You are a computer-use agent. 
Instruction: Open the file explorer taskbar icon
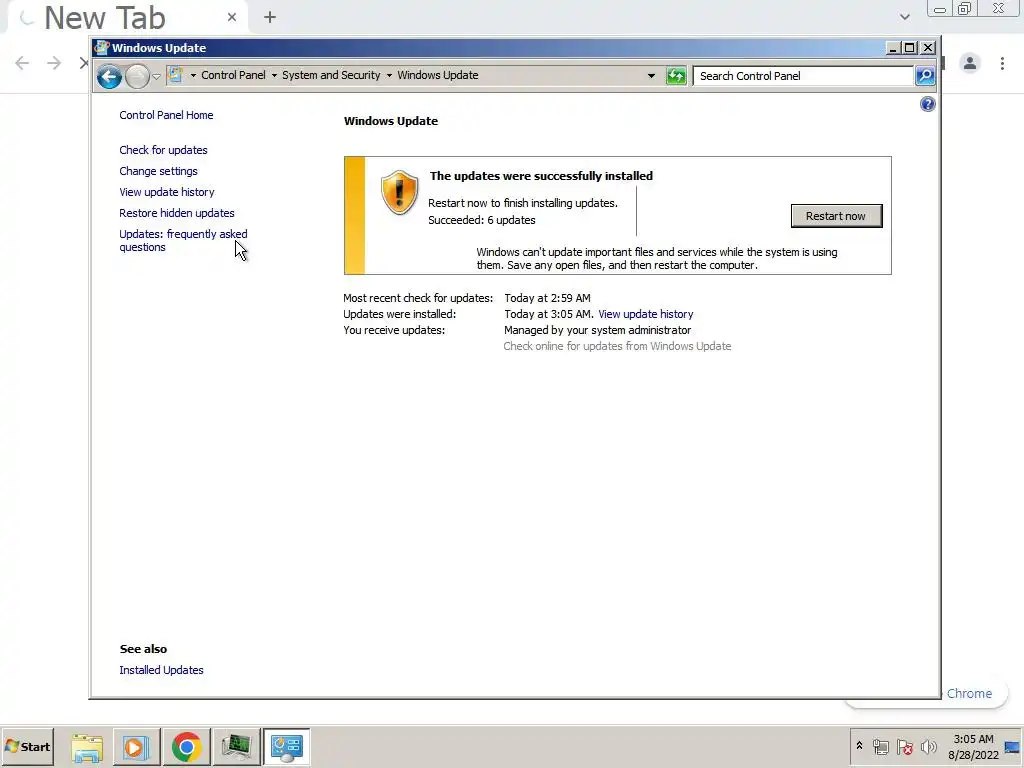click(x=87, y=747)
